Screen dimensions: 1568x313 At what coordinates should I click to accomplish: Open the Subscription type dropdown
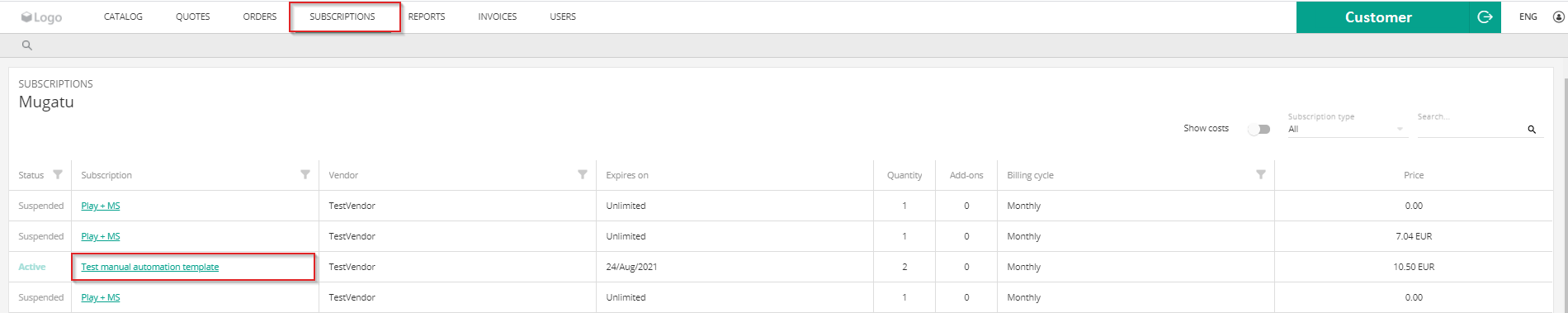(x=1346, y=129)
